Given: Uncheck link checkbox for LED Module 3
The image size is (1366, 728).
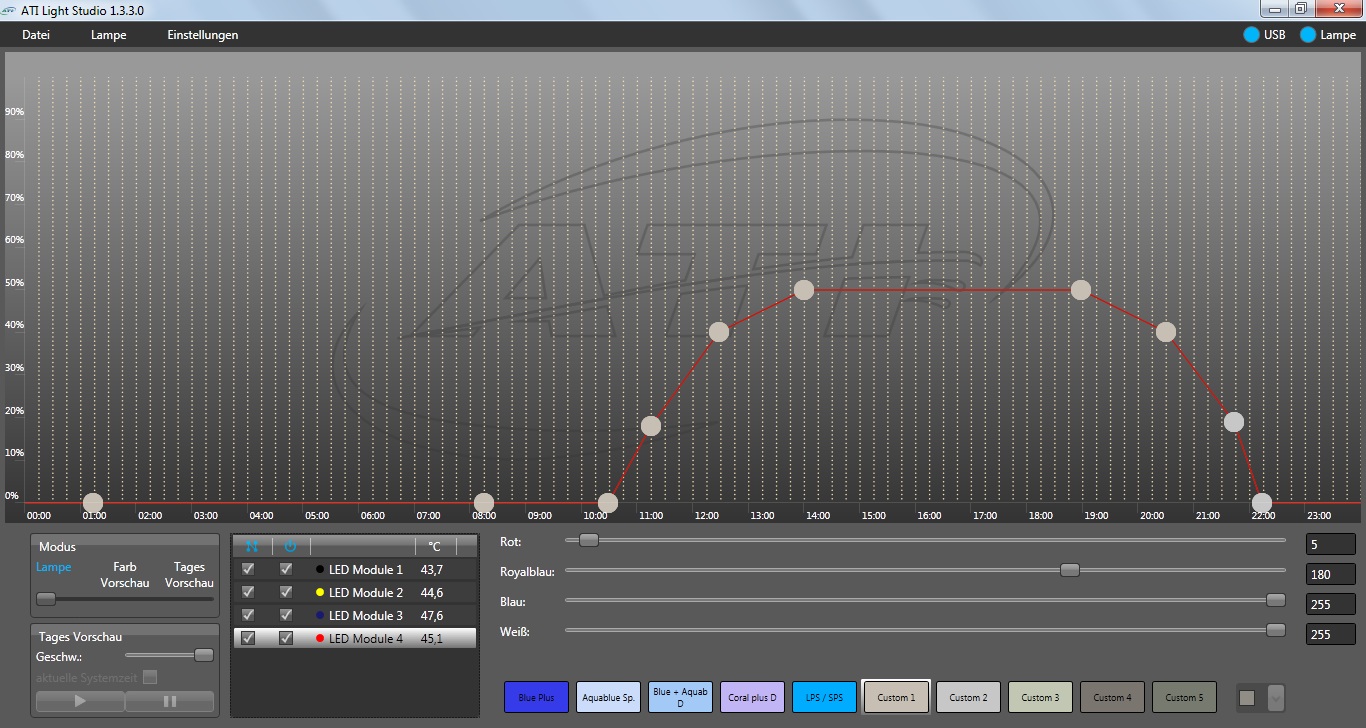Looking at the screenshot, I should (248, 615).
